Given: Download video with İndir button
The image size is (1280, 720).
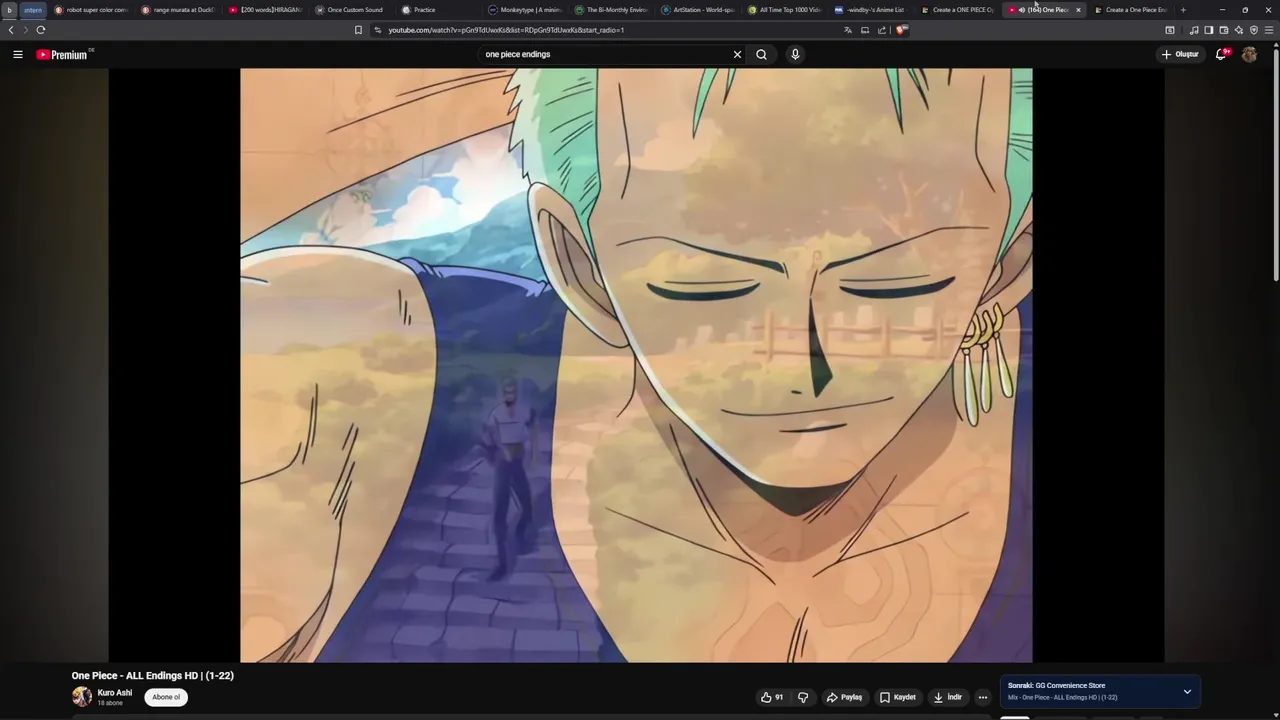Looking at the screenshot, I should [x=948, y=697].
